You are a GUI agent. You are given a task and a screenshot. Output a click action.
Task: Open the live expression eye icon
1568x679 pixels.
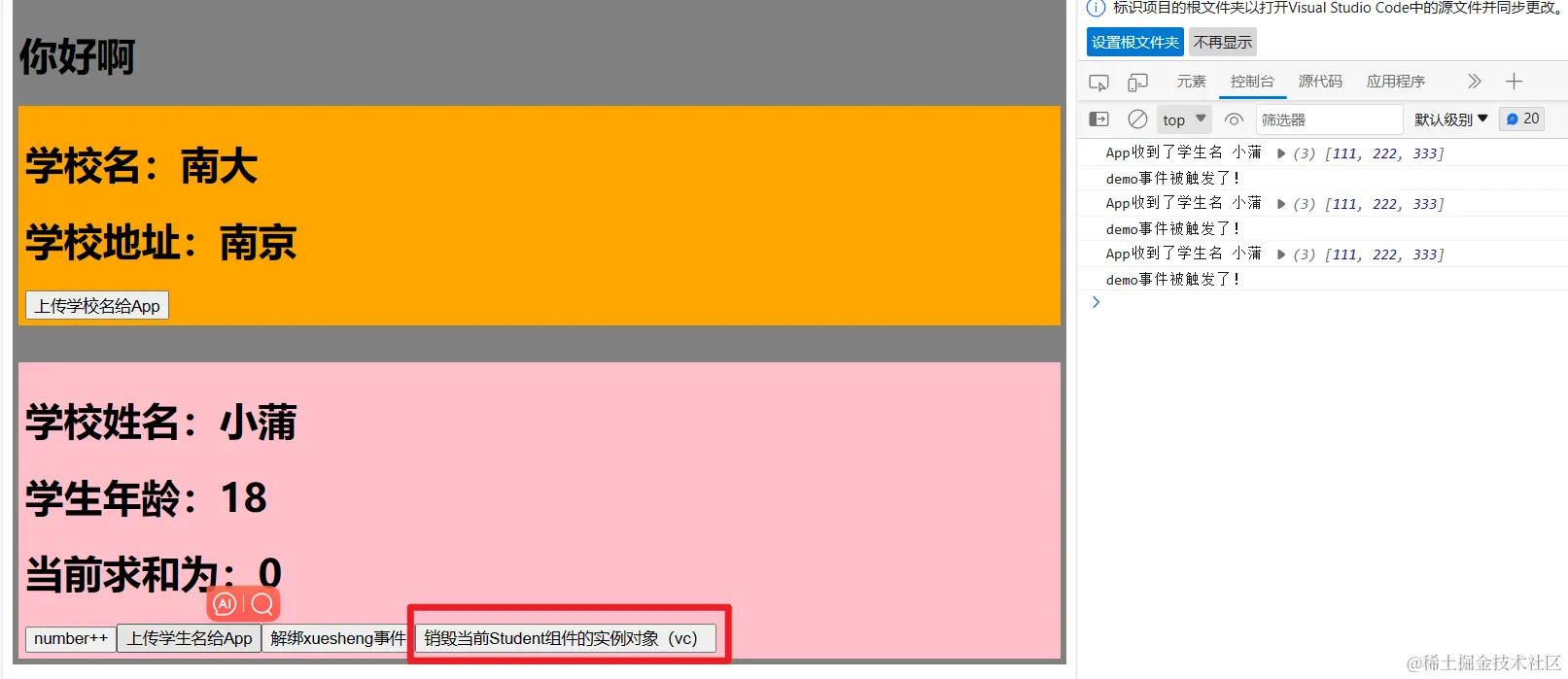coord(1234,119)
